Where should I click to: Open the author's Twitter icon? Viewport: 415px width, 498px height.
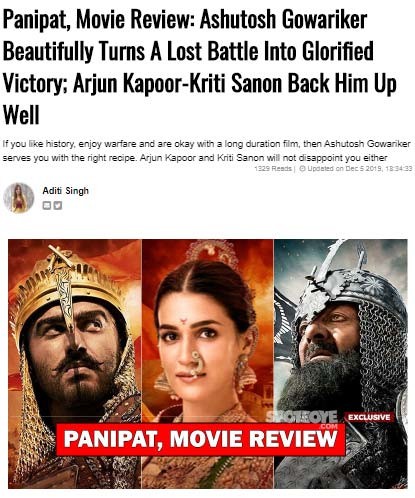(x=58, y=206)
